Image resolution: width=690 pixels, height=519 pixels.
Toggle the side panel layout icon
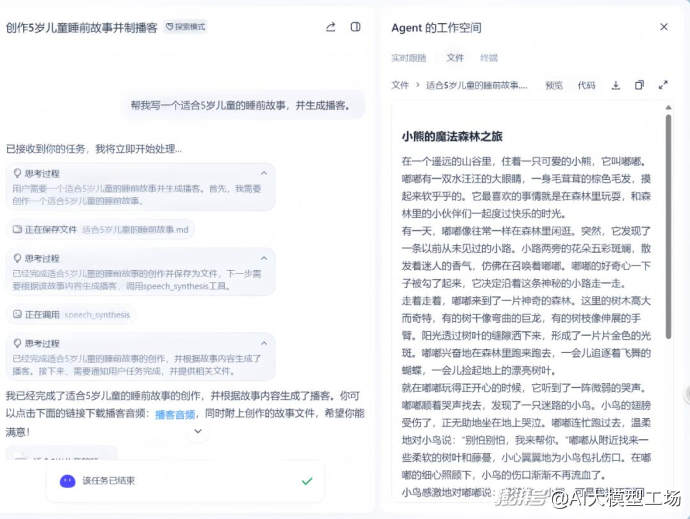point(355,27)
